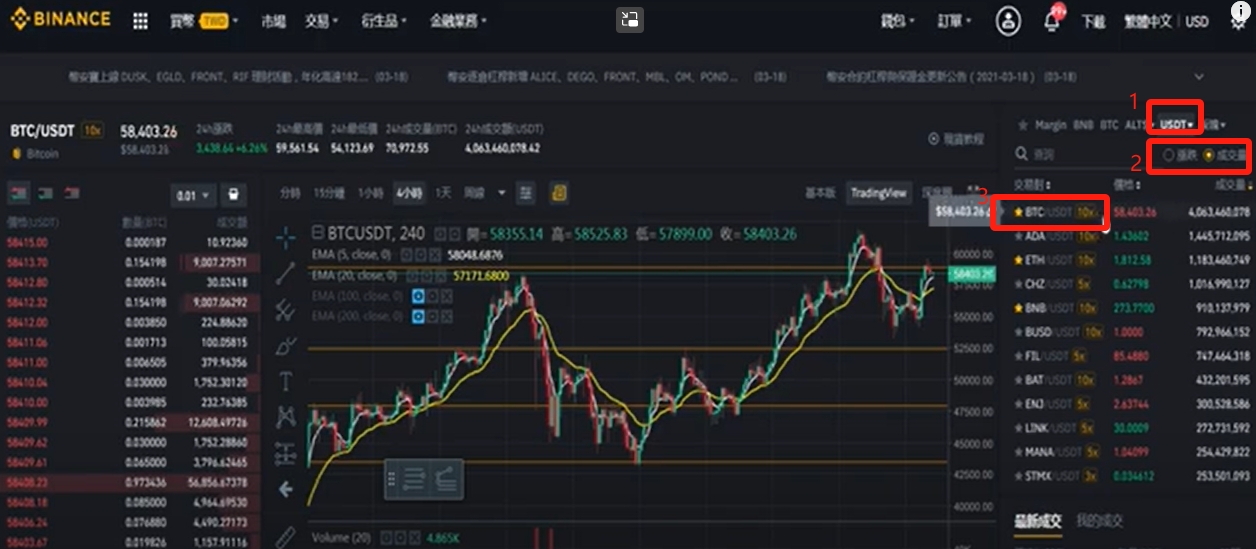
Task: Open the Trade dropdown menu in header
Action: [322, 21]
